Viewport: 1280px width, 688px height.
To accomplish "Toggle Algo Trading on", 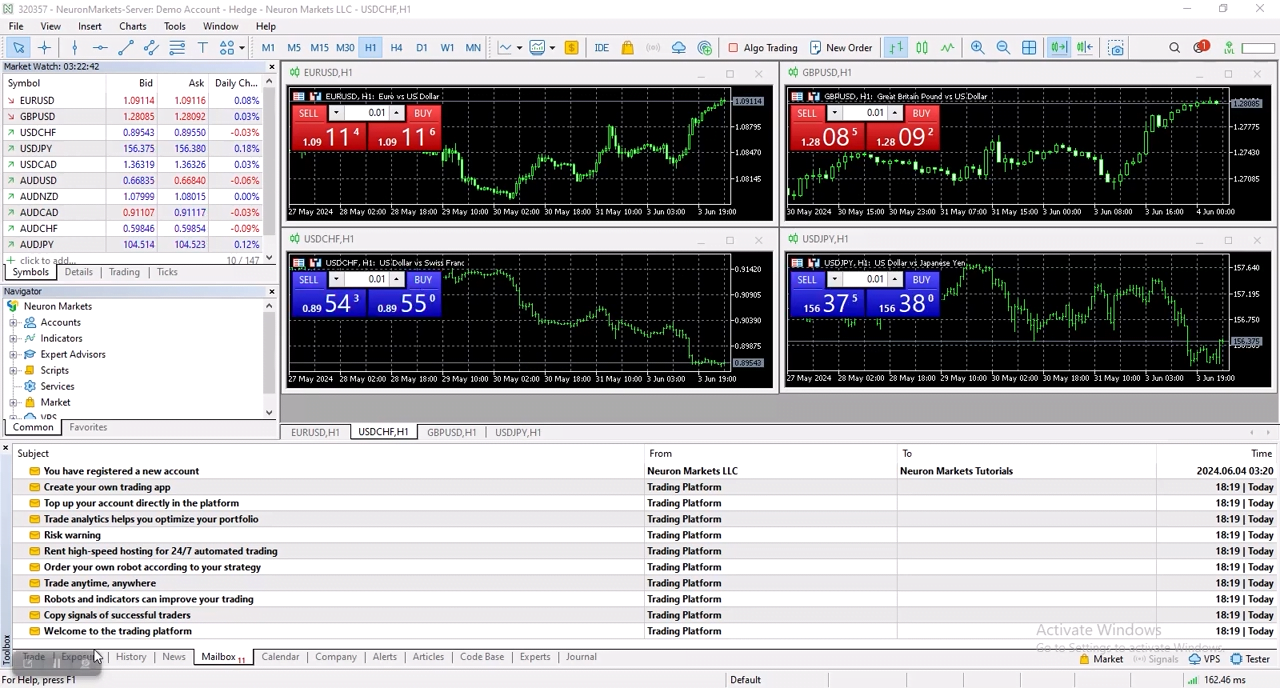I will point(763,47).
